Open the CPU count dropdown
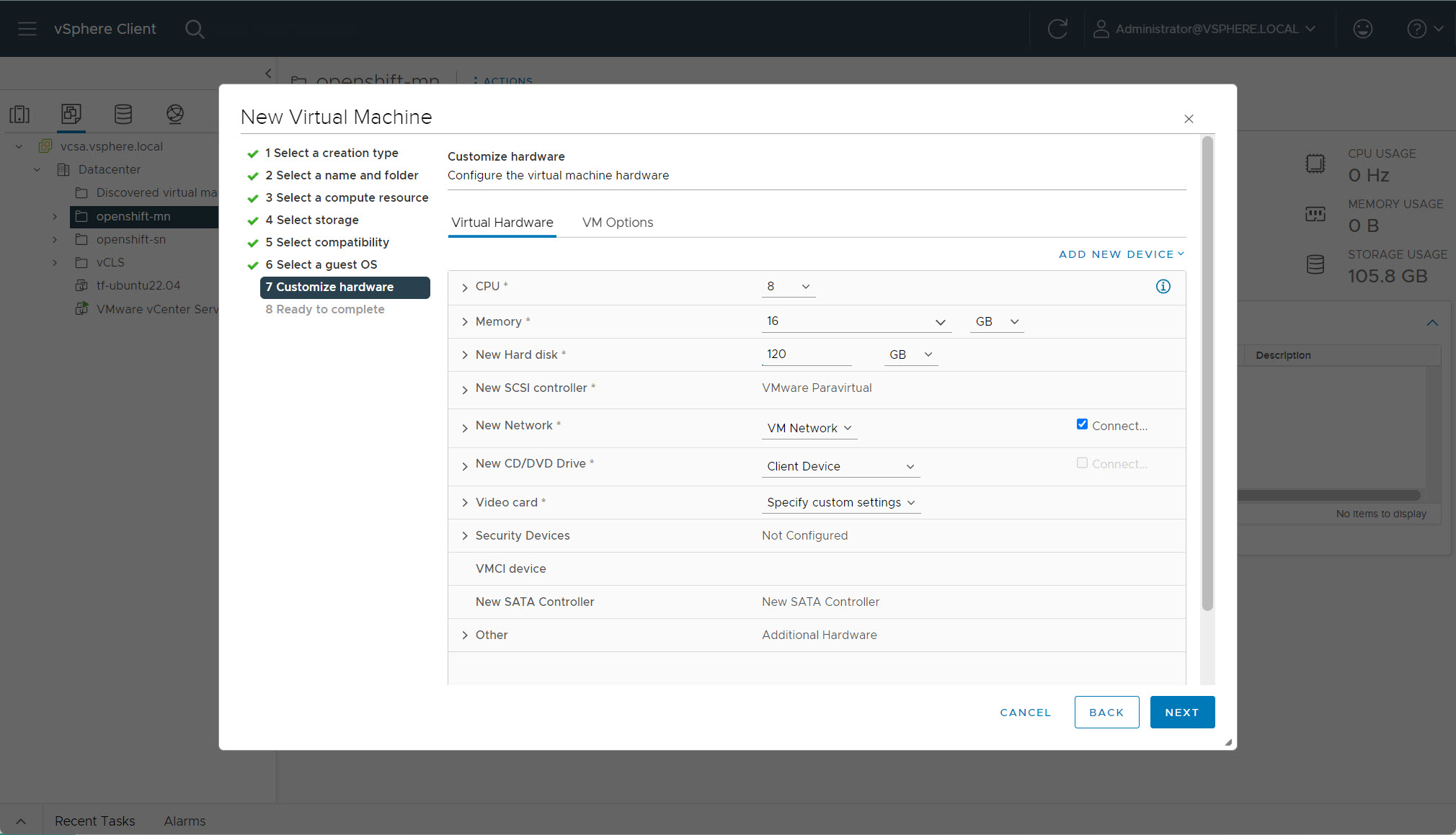Image resolution: width=1456 pixels, height=835 pixels. [x=789, y=287]
